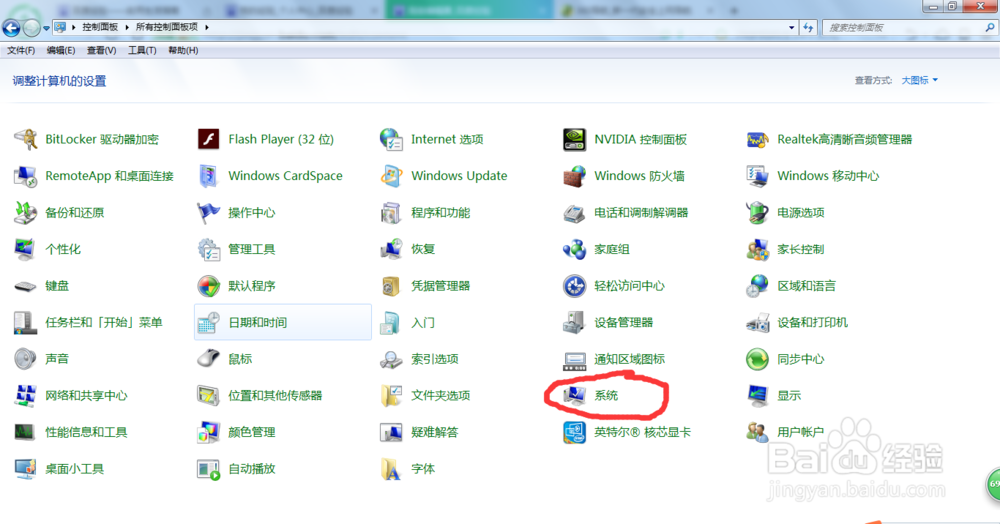
Task: Open 文件夹选项 link
Action: click(441, 396)
